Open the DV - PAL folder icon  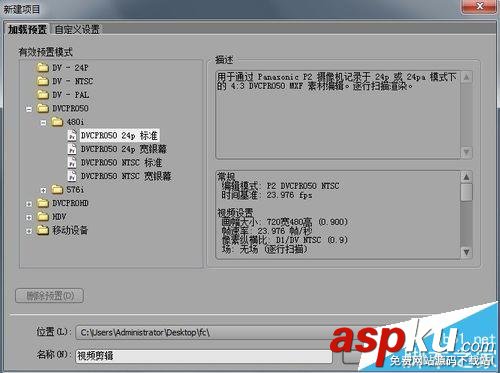tap(43, 95)
